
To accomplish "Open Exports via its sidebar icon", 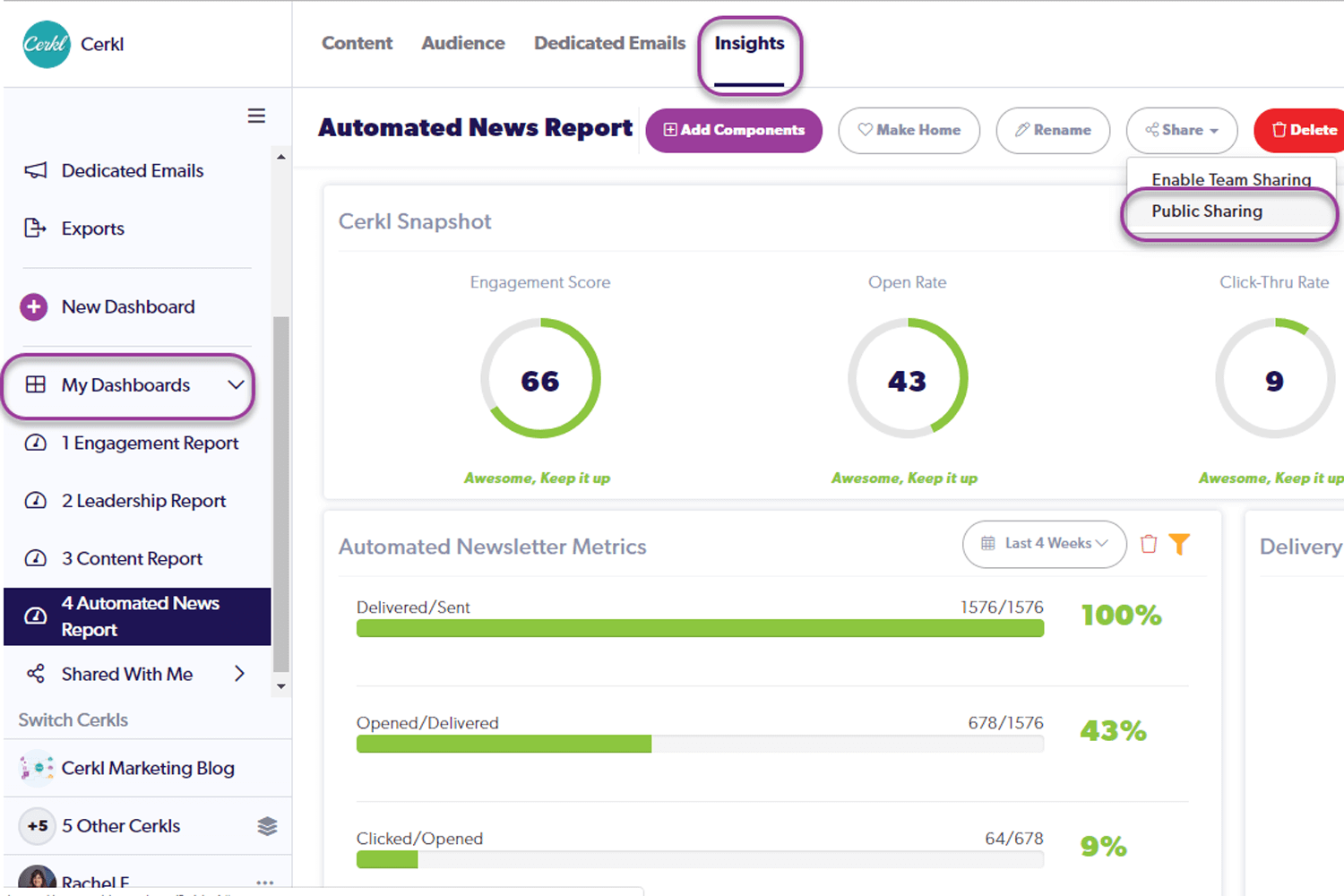I will (36, 228).
